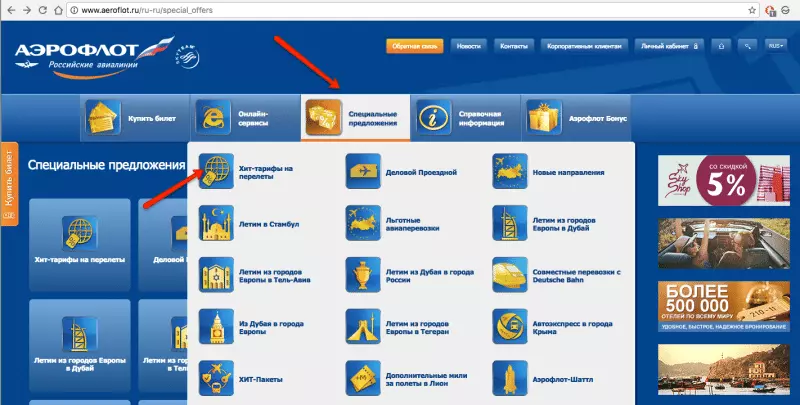Click the Льготные авиаперевозки icon

(x=363, y=223)
